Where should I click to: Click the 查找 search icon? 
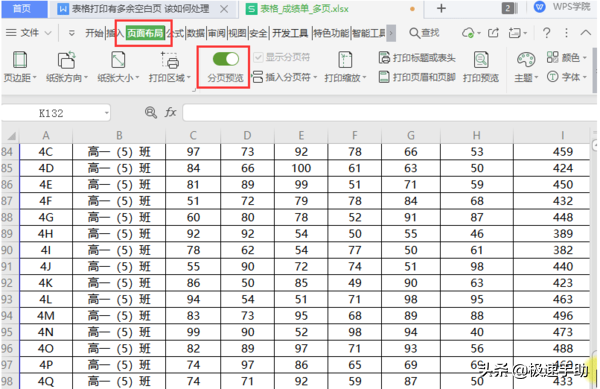pos(414,33)
